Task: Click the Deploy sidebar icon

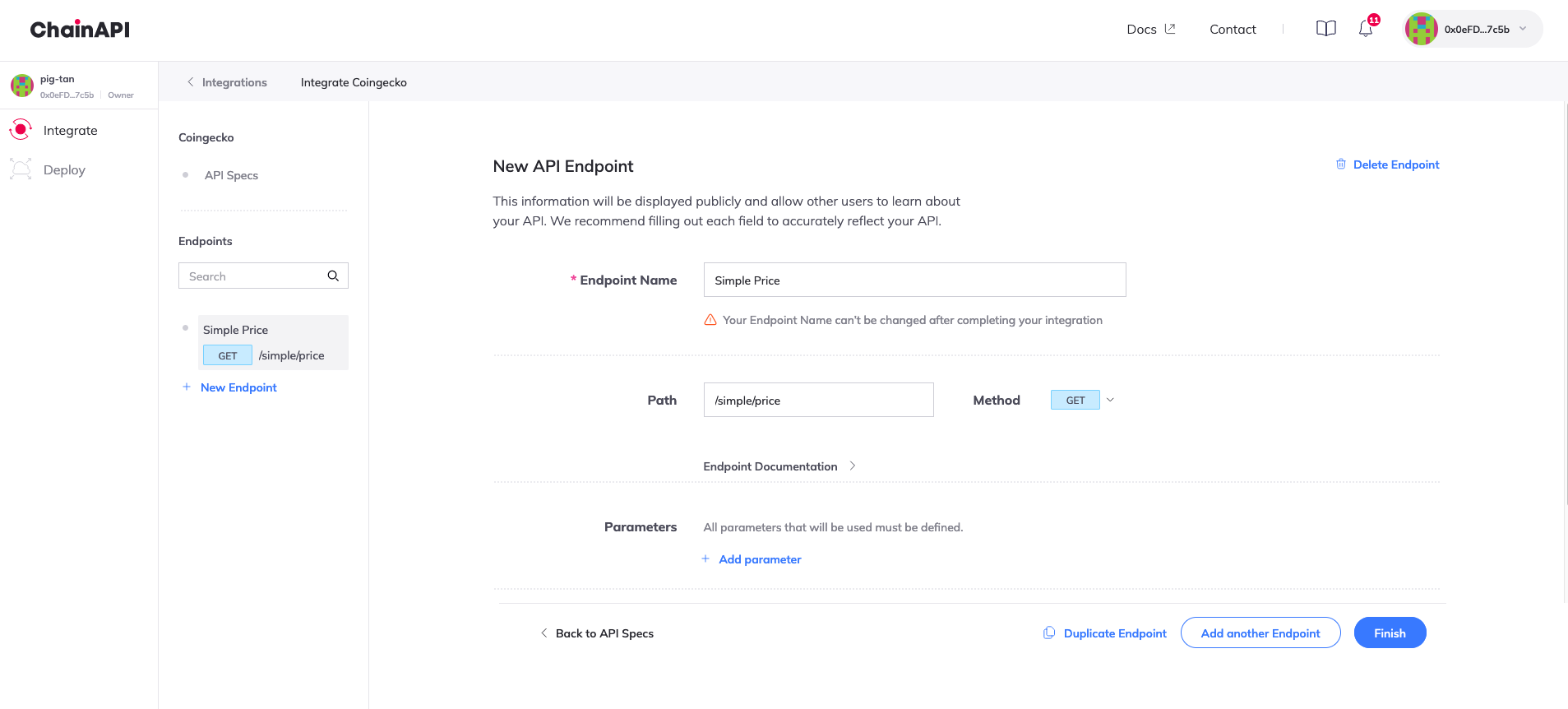Action: [x=21, y=169]
